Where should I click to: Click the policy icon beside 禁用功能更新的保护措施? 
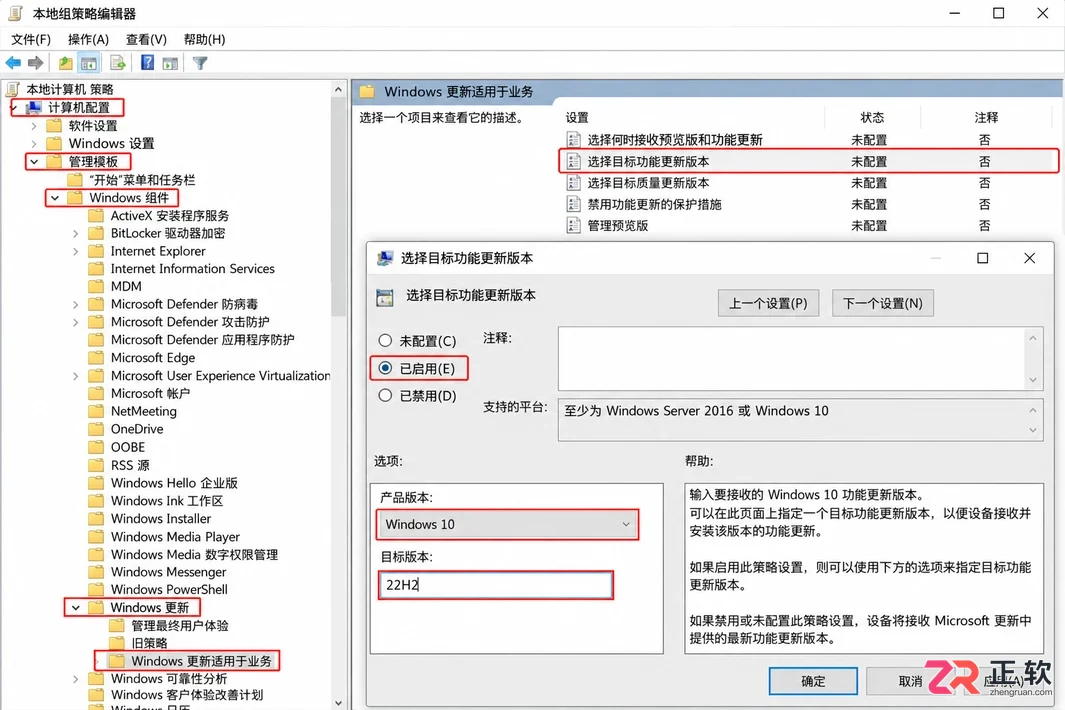point(574,204)
